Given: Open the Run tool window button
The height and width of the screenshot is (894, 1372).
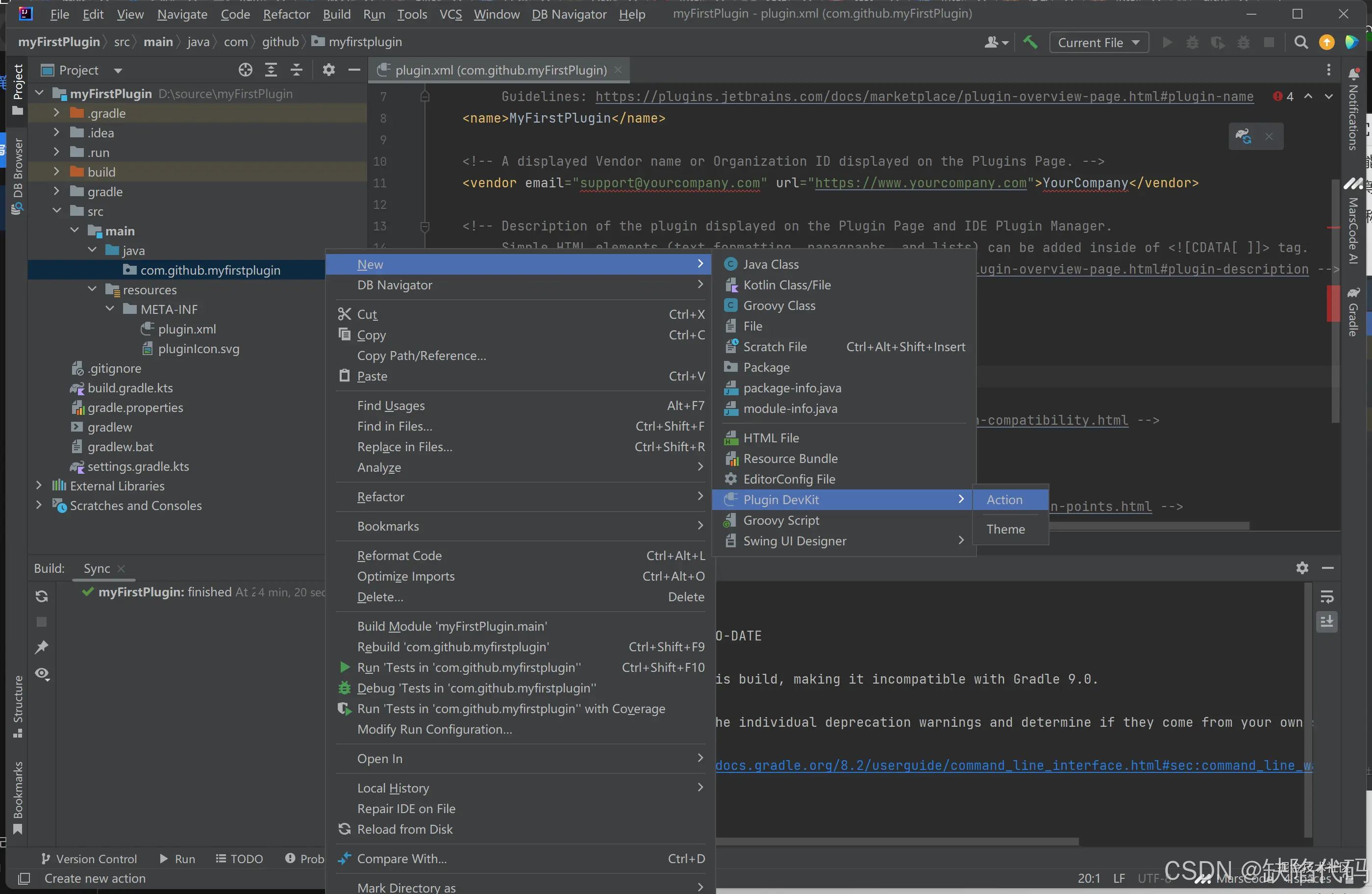Looking at the screenshot, I should pos(177,859).
